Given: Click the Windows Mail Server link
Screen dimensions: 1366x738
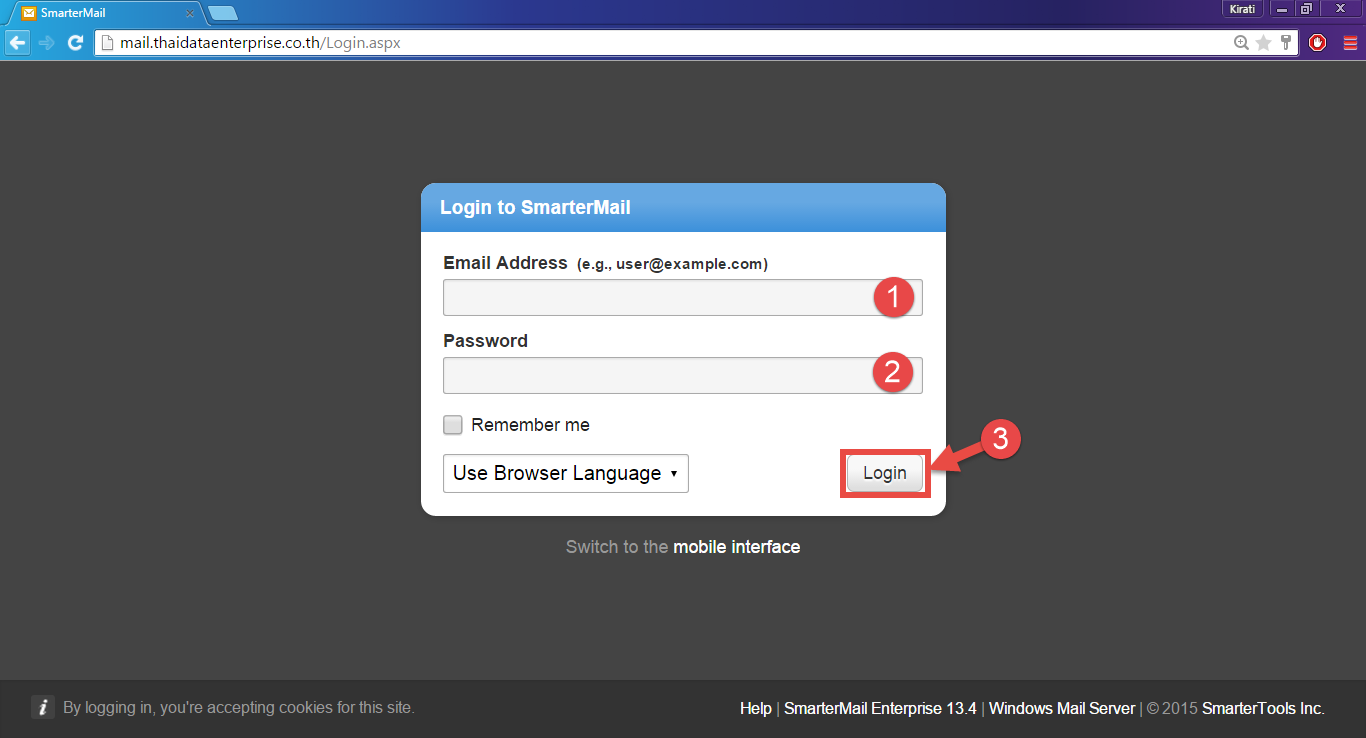Looking at the screenshot, I should [x=1062, y=708].
